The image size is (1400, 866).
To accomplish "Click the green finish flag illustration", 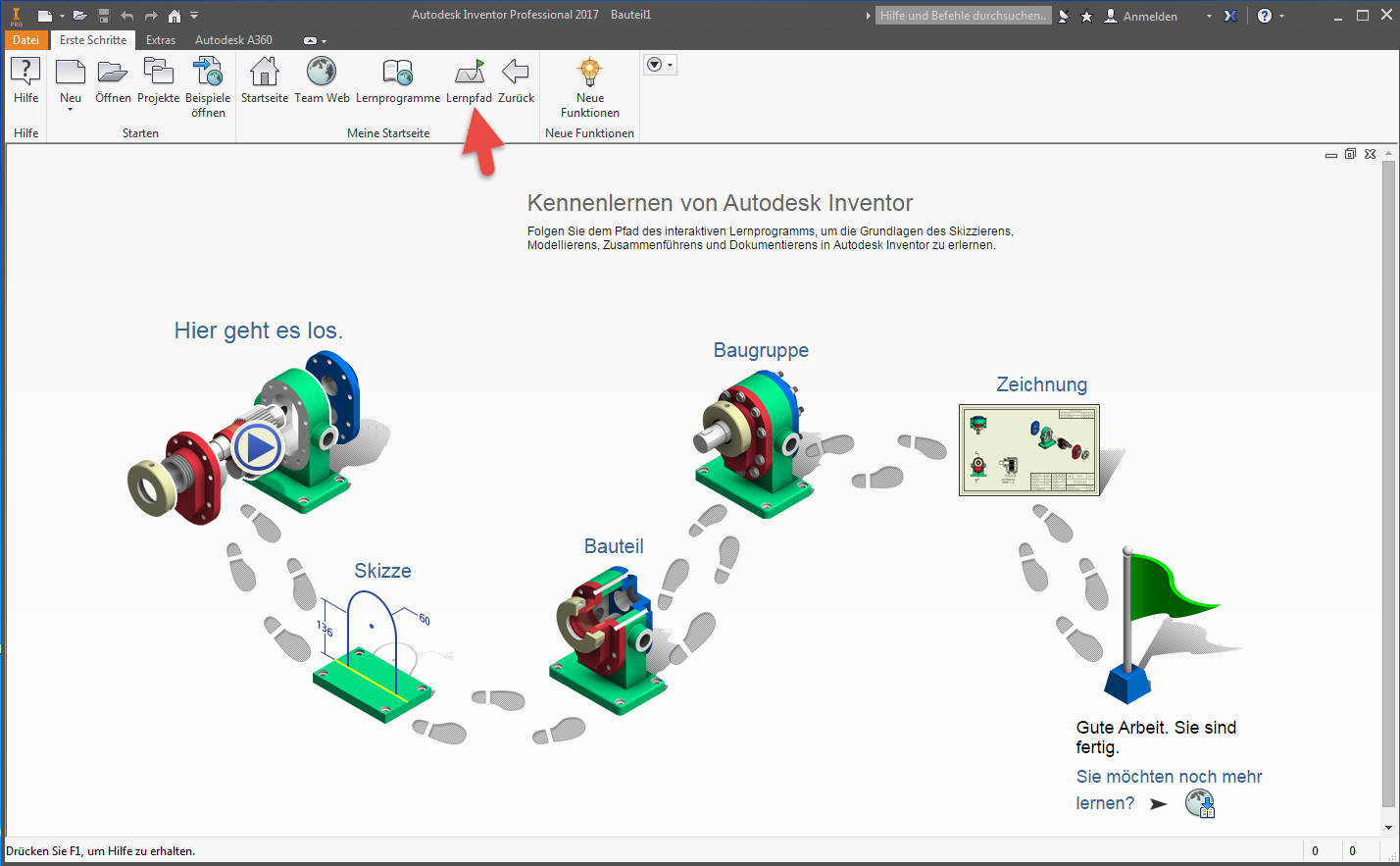I will 1165,626.
